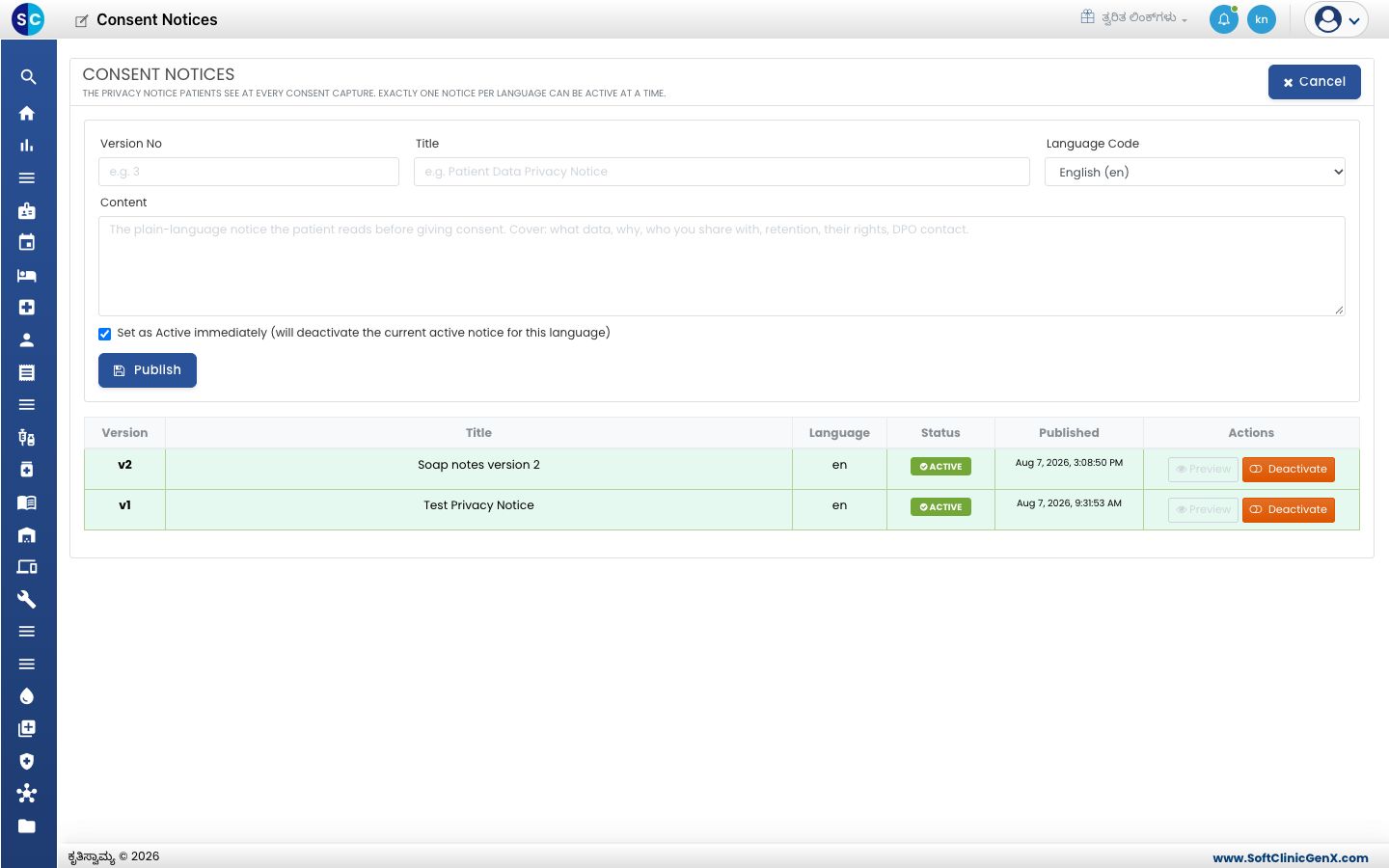
Task: Open the user profile dropdown menu
Action: [1336, 19]
